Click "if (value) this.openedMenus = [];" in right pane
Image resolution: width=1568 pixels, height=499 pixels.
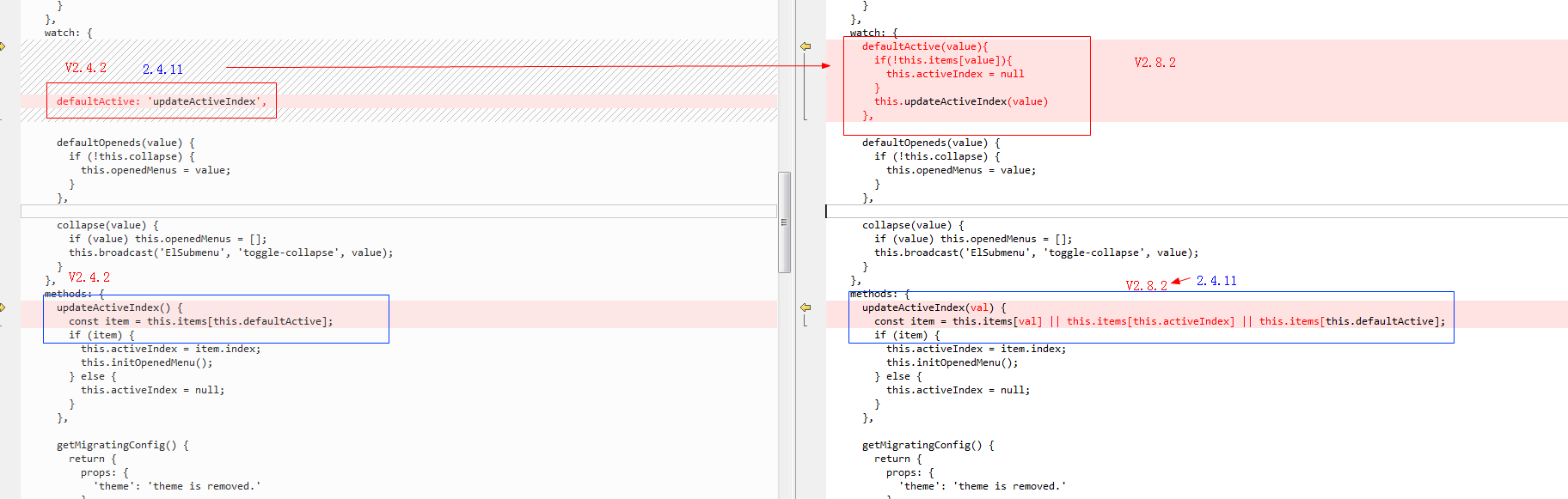tap(973, 239)
